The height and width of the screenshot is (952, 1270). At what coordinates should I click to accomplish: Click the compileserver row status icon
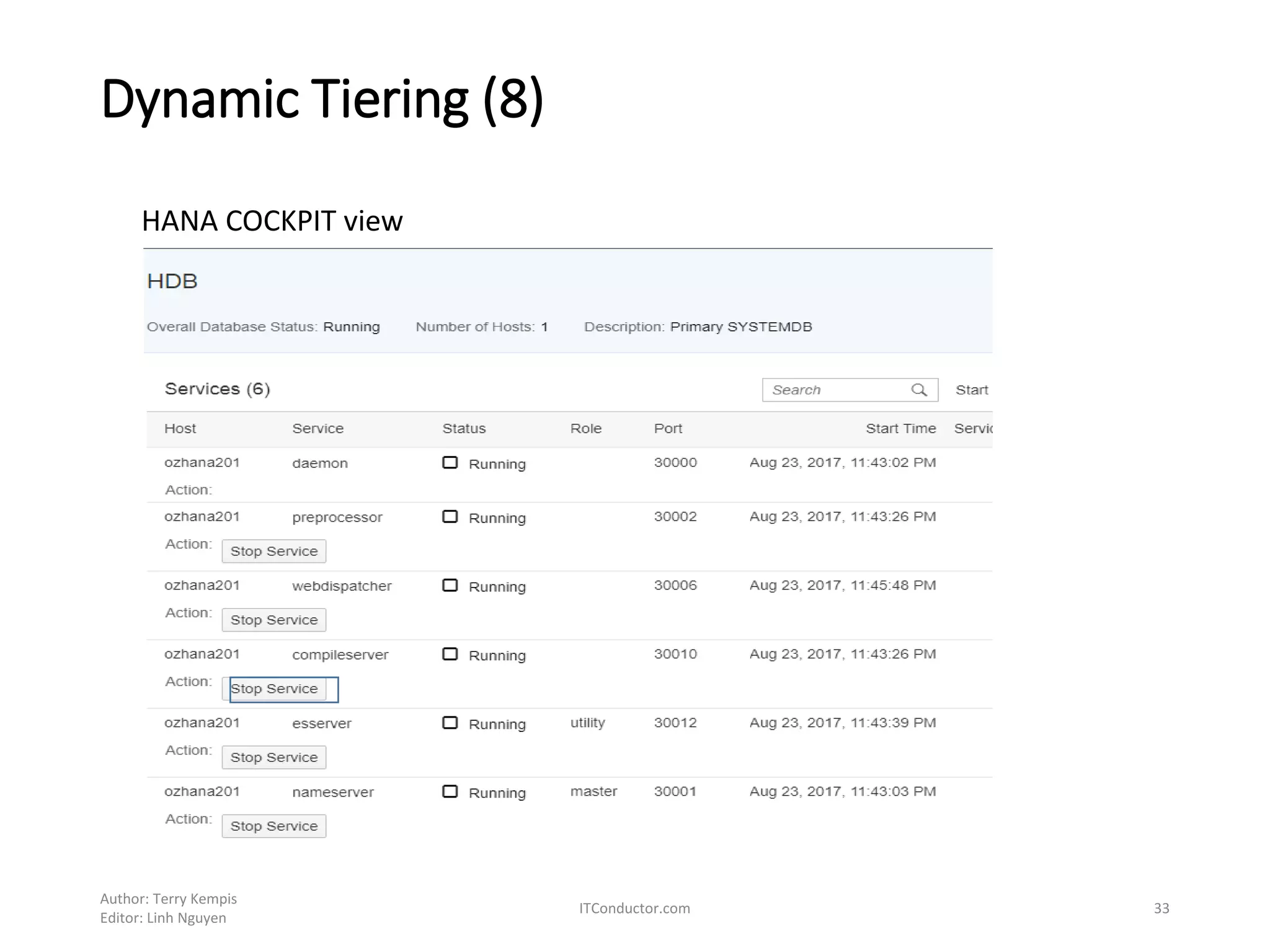click(450, 654)
